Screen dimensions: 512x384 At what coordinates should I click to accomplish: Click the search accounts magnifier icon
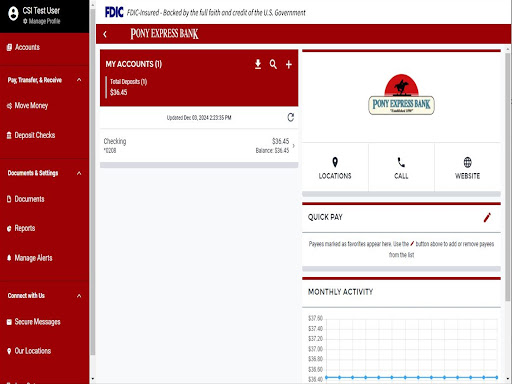[x=273, y=64]
